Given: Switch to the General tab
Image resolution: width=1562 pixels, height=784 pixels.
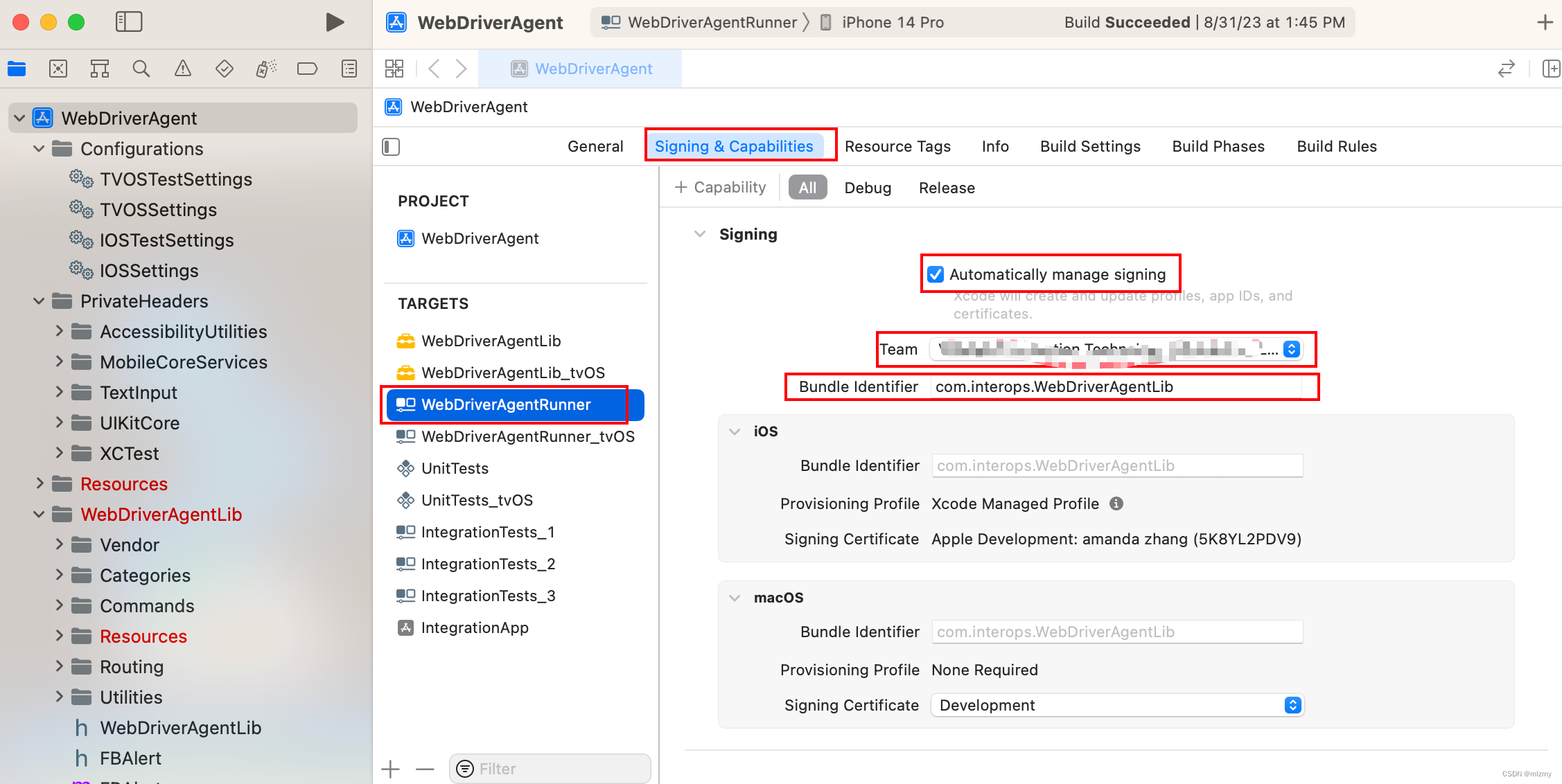Looking at the screenshot, I should point(595,146).
